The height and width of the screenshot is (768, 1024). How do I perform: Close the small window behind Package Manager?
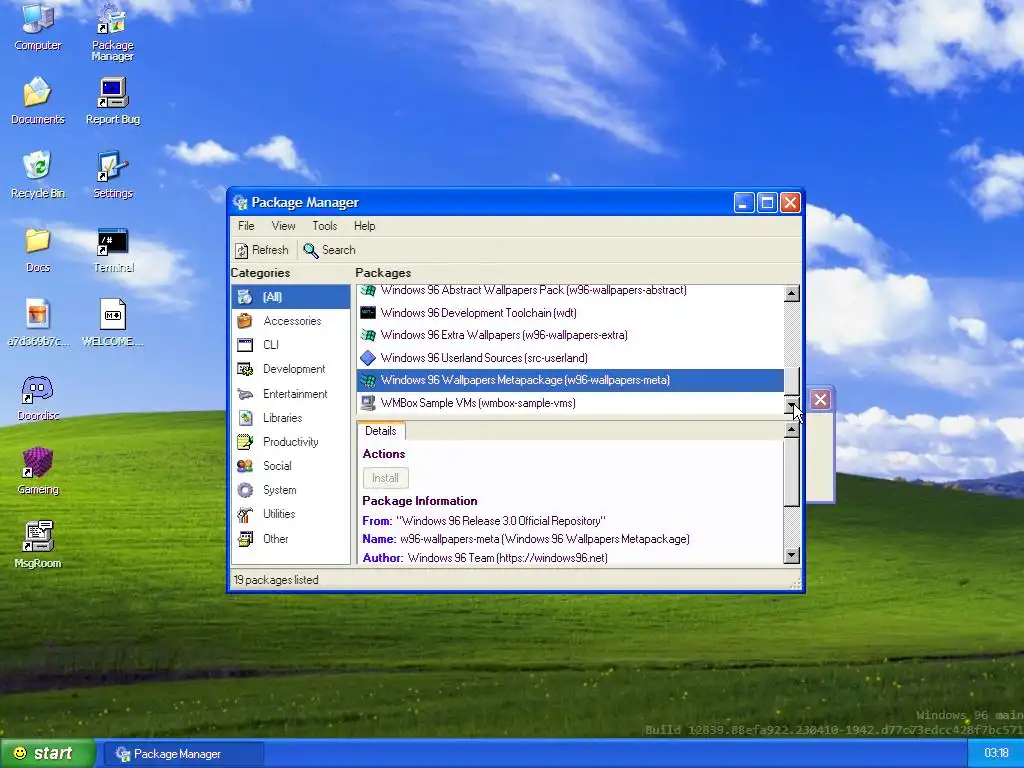point(820,400)
